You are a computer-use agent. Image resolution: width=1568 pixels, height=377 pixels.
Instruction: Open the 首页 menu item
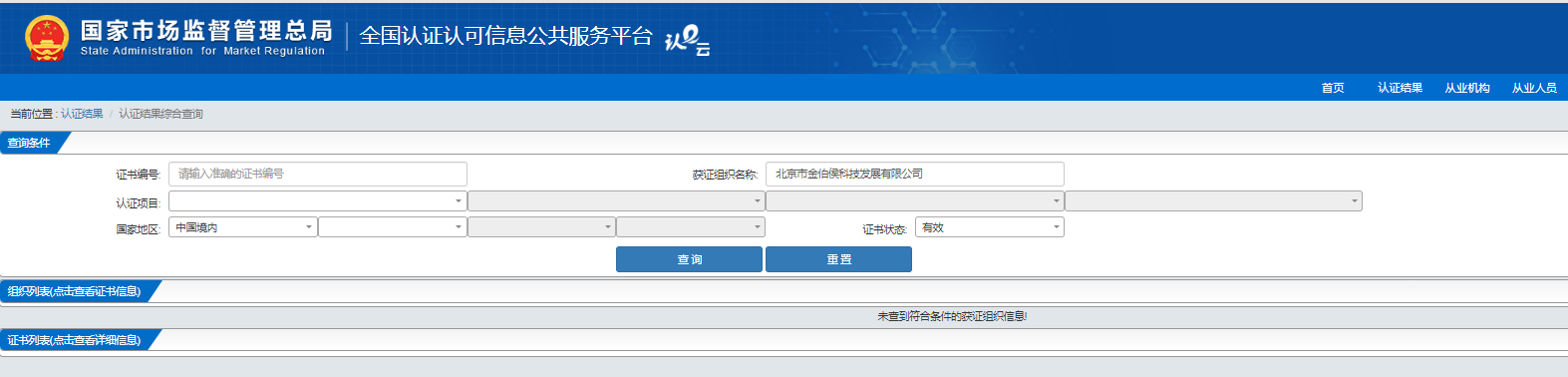point(1333,88)
